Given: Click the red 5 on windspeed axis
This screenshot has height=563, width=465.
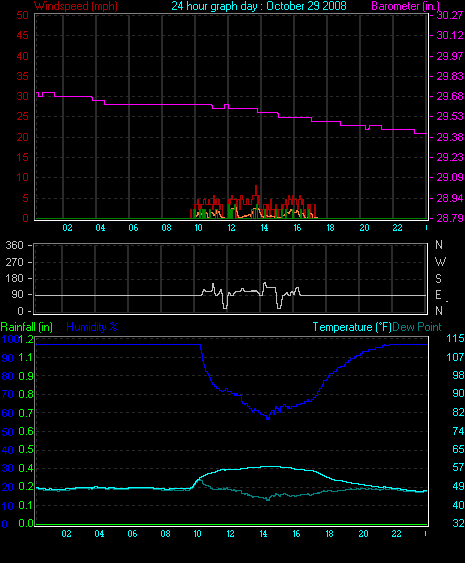Looking at the screenshot, I should click(25, 198).
